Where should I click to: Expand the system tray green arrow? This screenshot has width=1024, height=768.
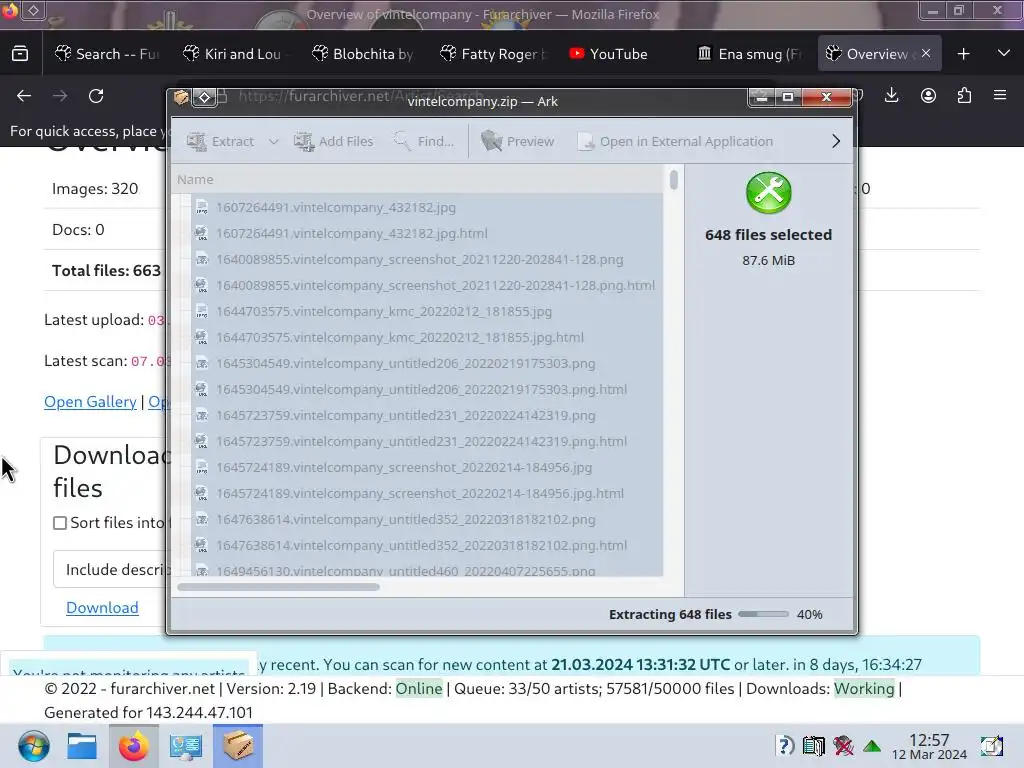coord(872,746)
